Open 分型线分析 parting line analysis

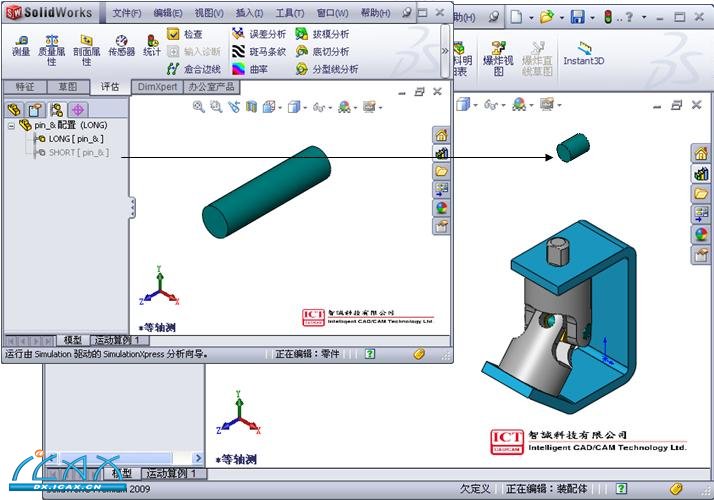point(326,69)
